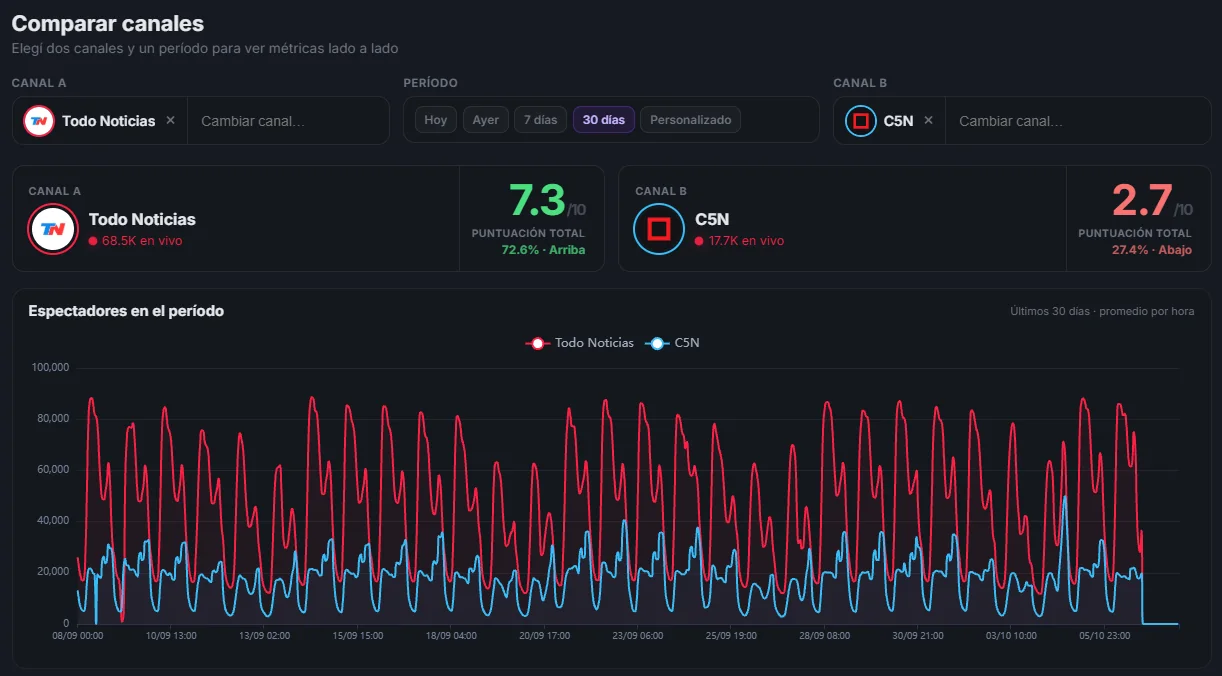Toggle Todo Noticias series in chart legend
This screenshot has width=1222, height=676.
580,343
